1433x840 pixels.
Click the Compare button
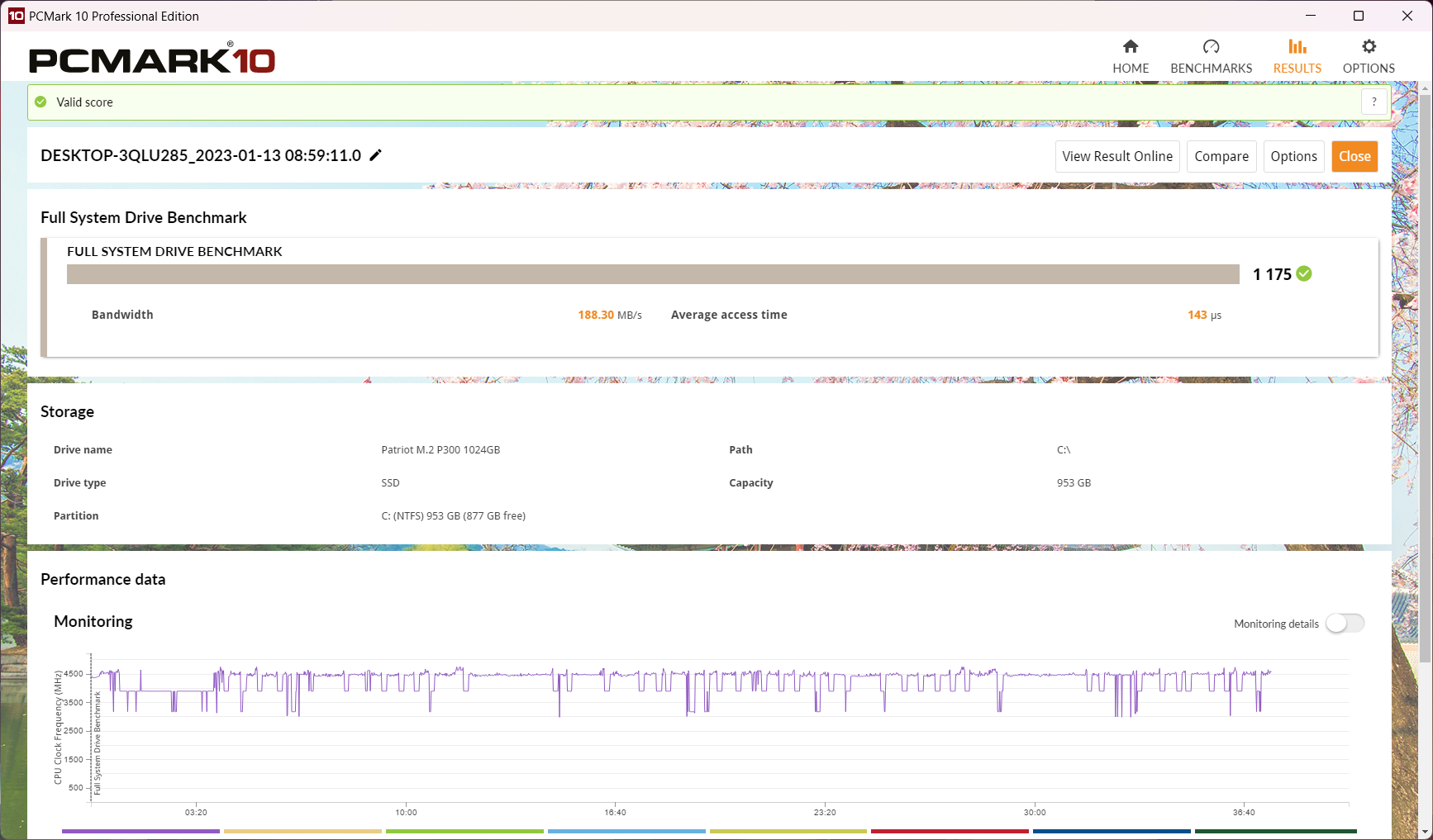coord(1221,156)
